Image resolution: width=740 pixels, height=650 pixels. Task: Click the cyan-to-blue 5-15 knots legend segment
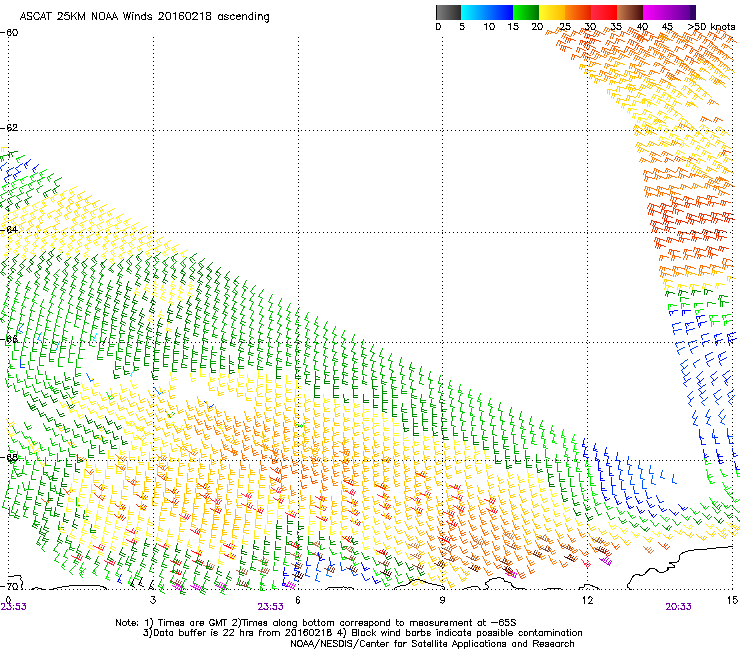click(x=487, y=12)
